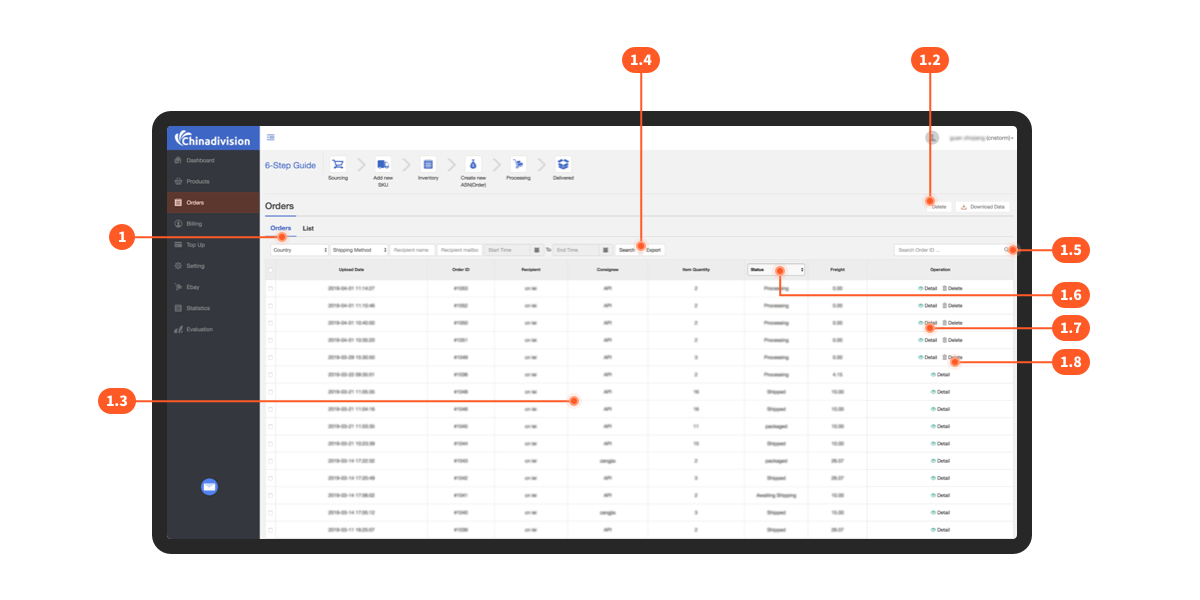
Task: Click trash icon for order #1051
Action: [x=944, y=340]
